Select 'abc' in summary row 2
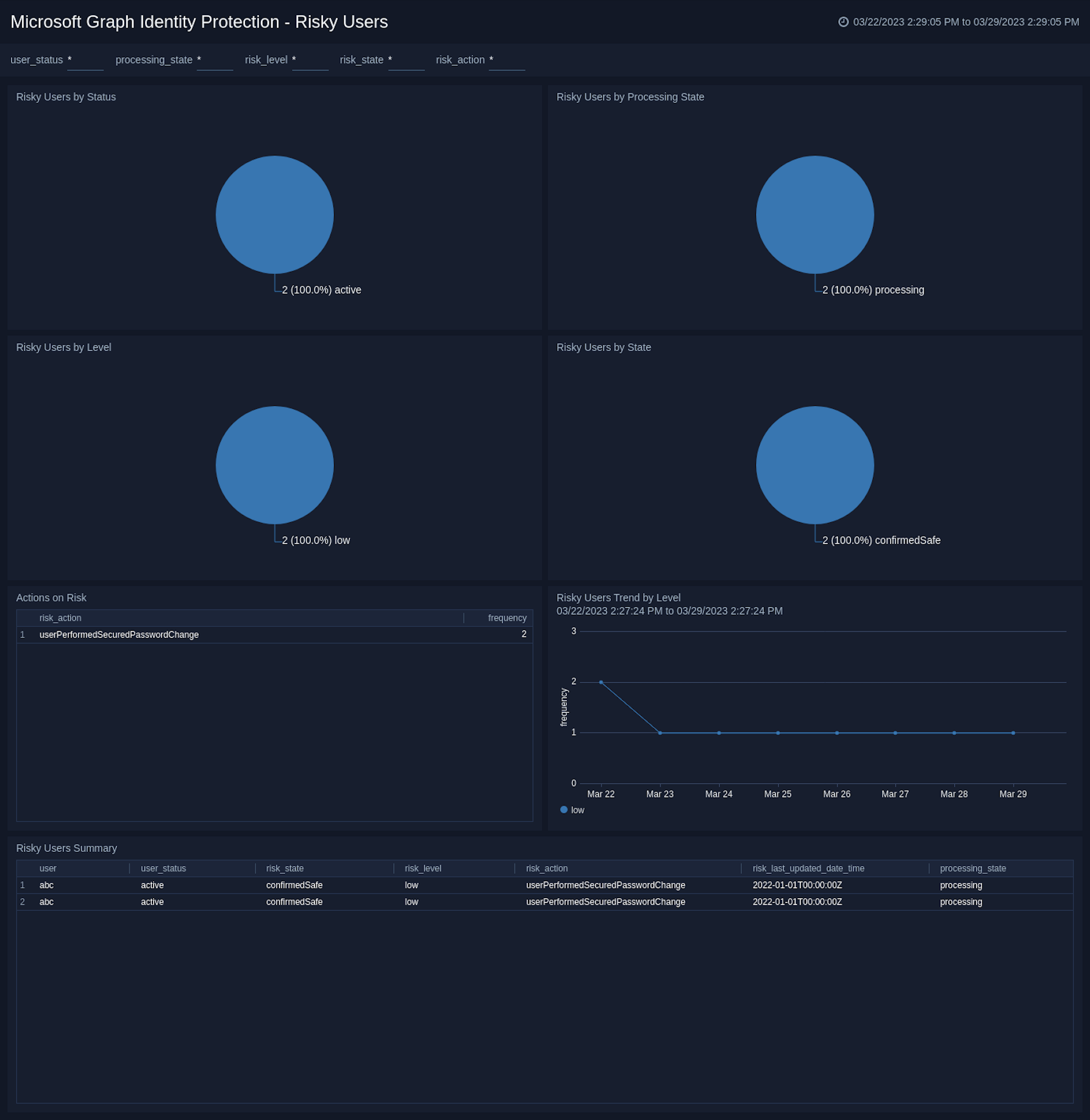Screen dimensions: 1090x1120 (46, 902)
